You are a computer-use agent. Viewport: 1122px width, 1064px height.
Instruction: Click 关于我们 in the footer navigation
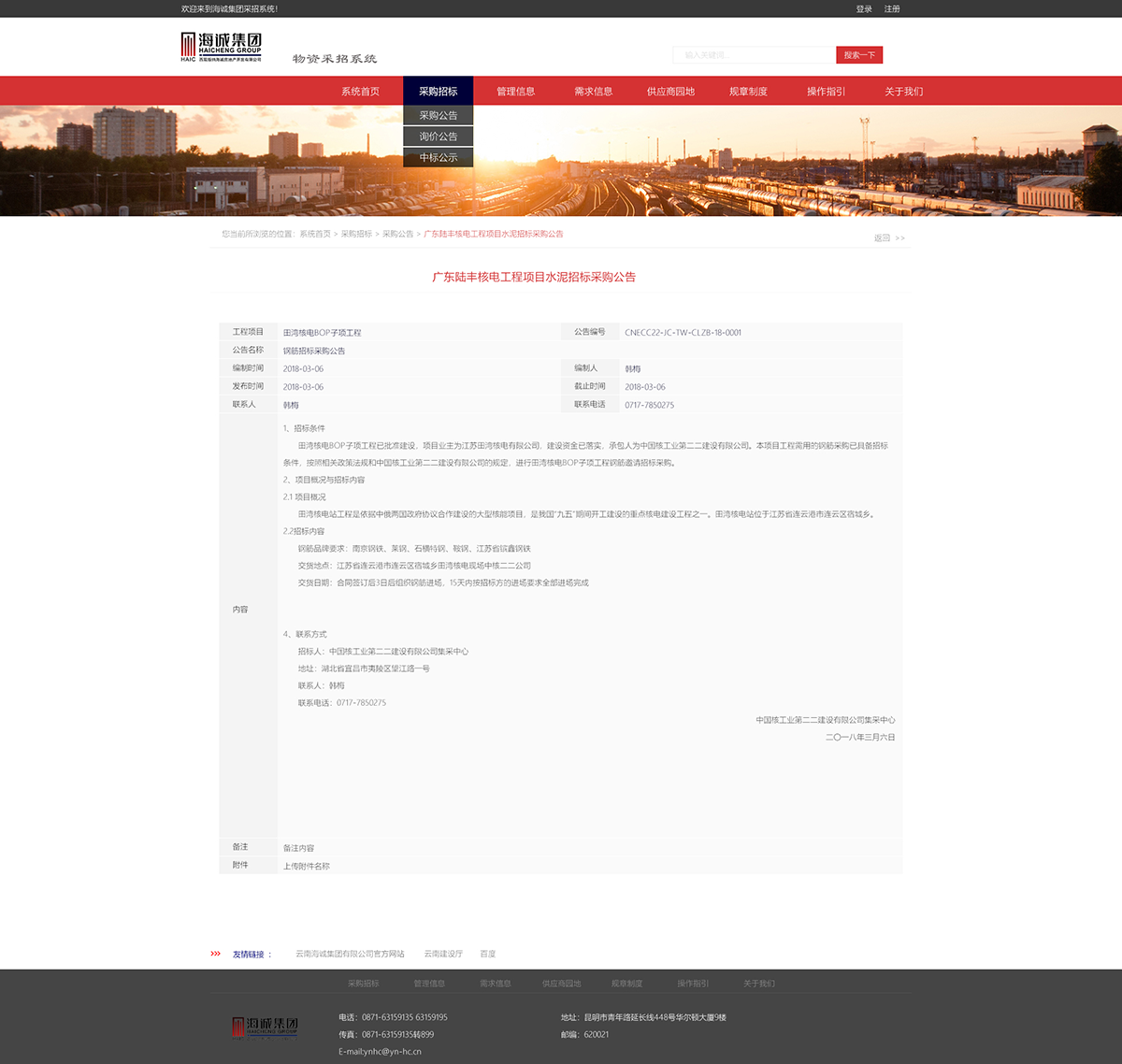coord(758,984)
